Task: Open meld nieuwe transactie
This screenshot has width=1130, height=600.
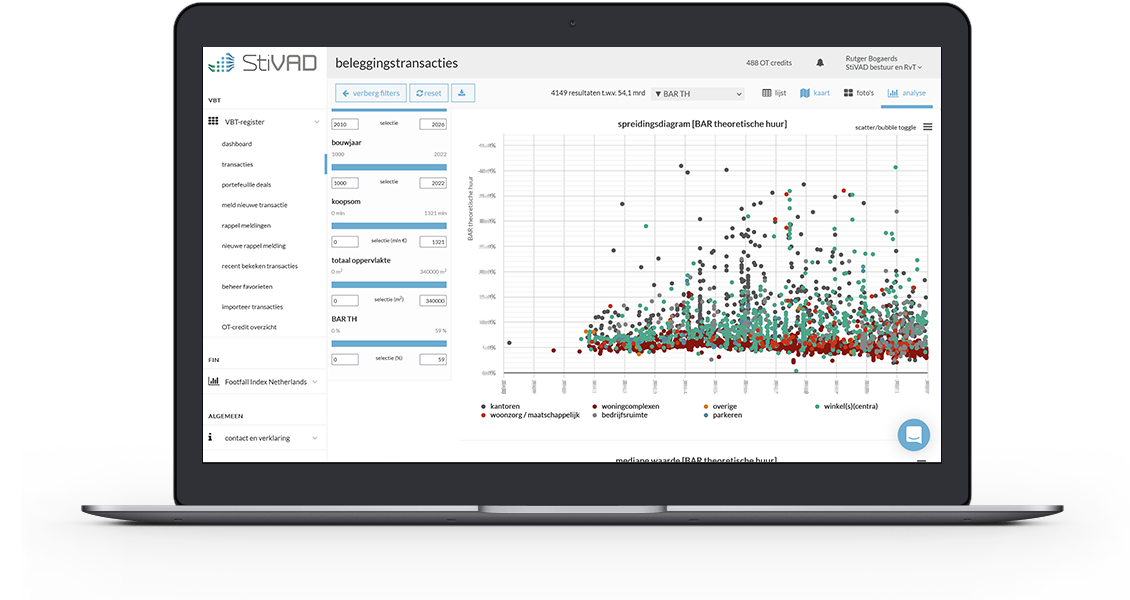Action: pos(254,205)
